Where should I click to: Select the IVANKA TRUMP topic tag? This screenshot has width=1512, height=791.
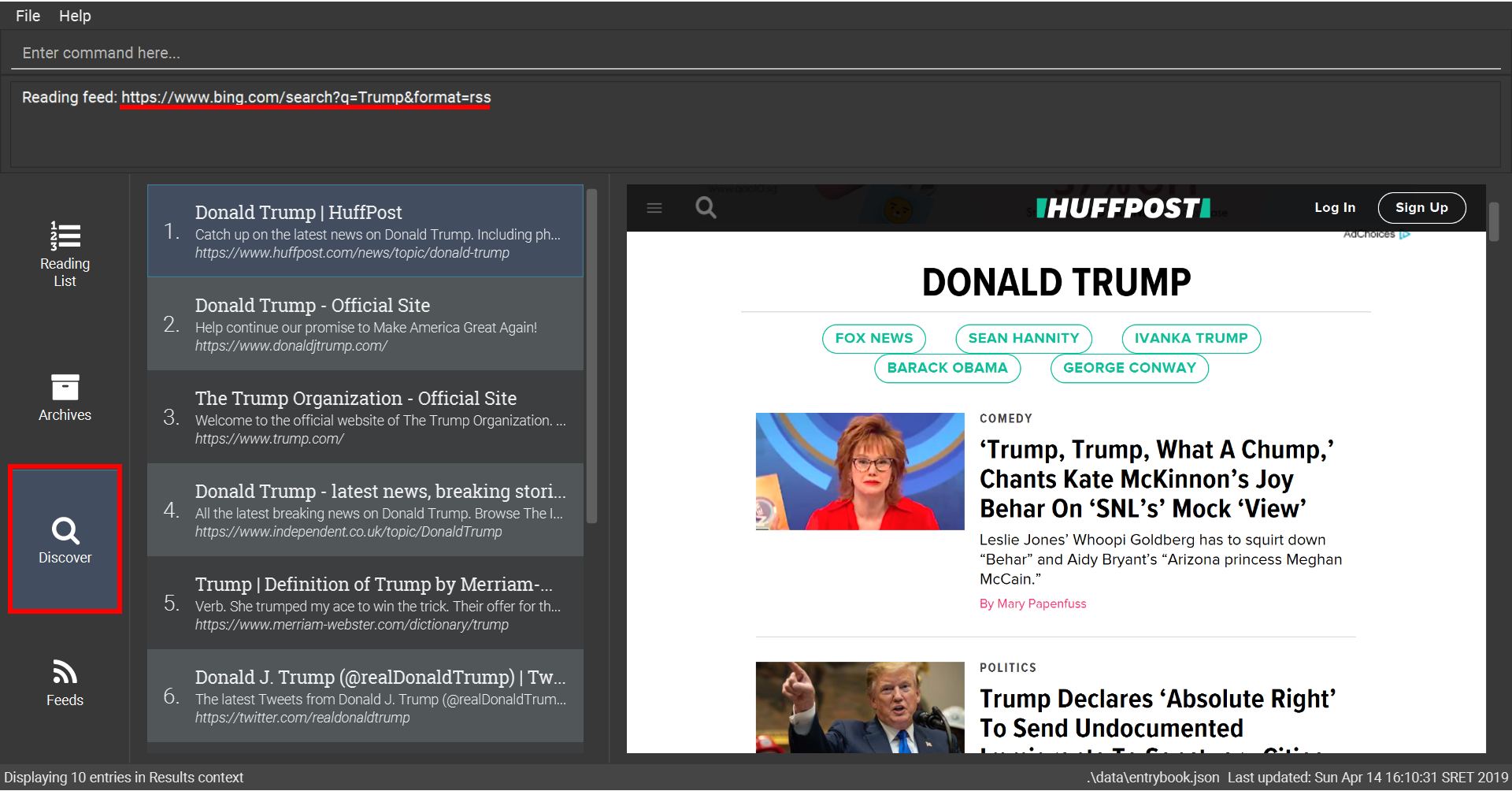pyautogui.click(x=1191, y=339)
